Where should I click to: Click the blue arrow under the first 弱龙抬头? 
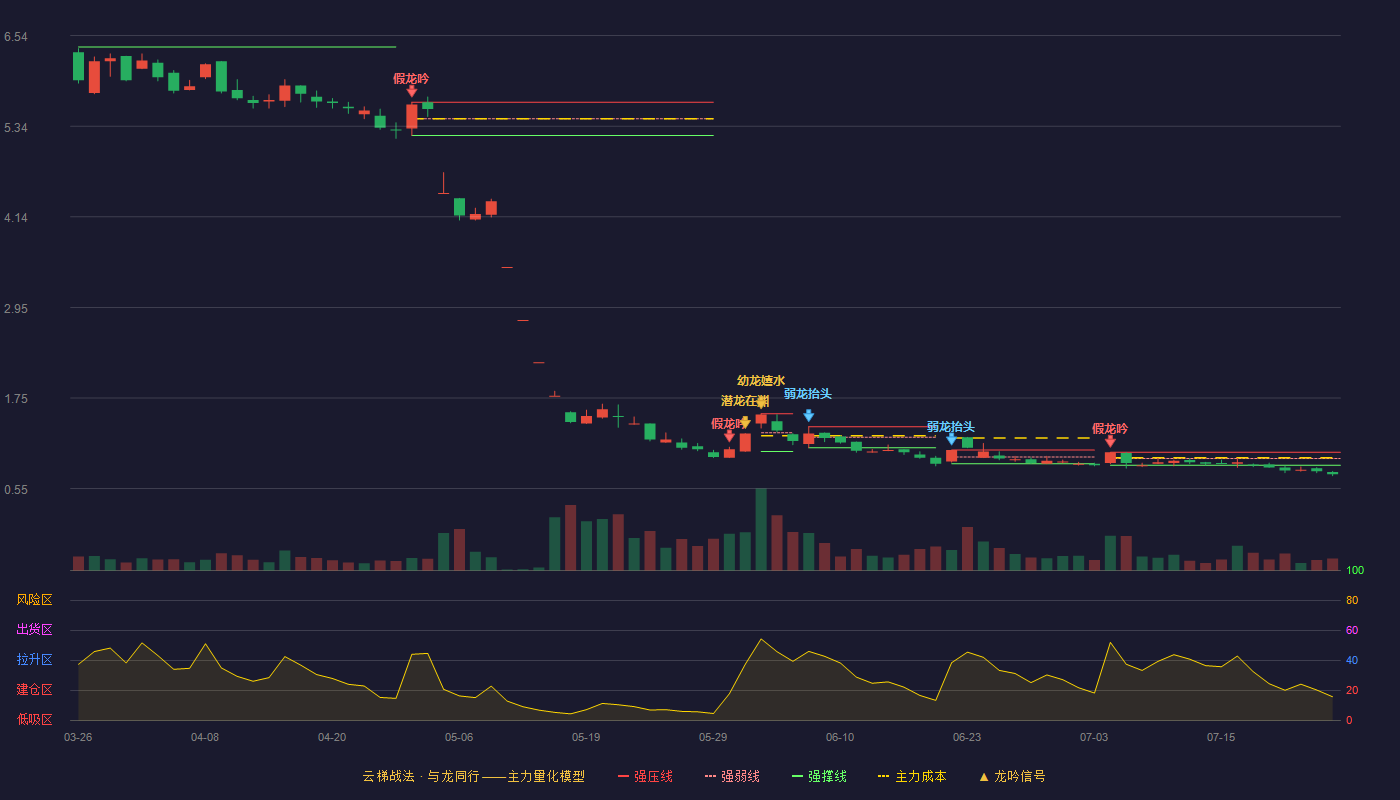pyautogui.click(x=808, y=415)
